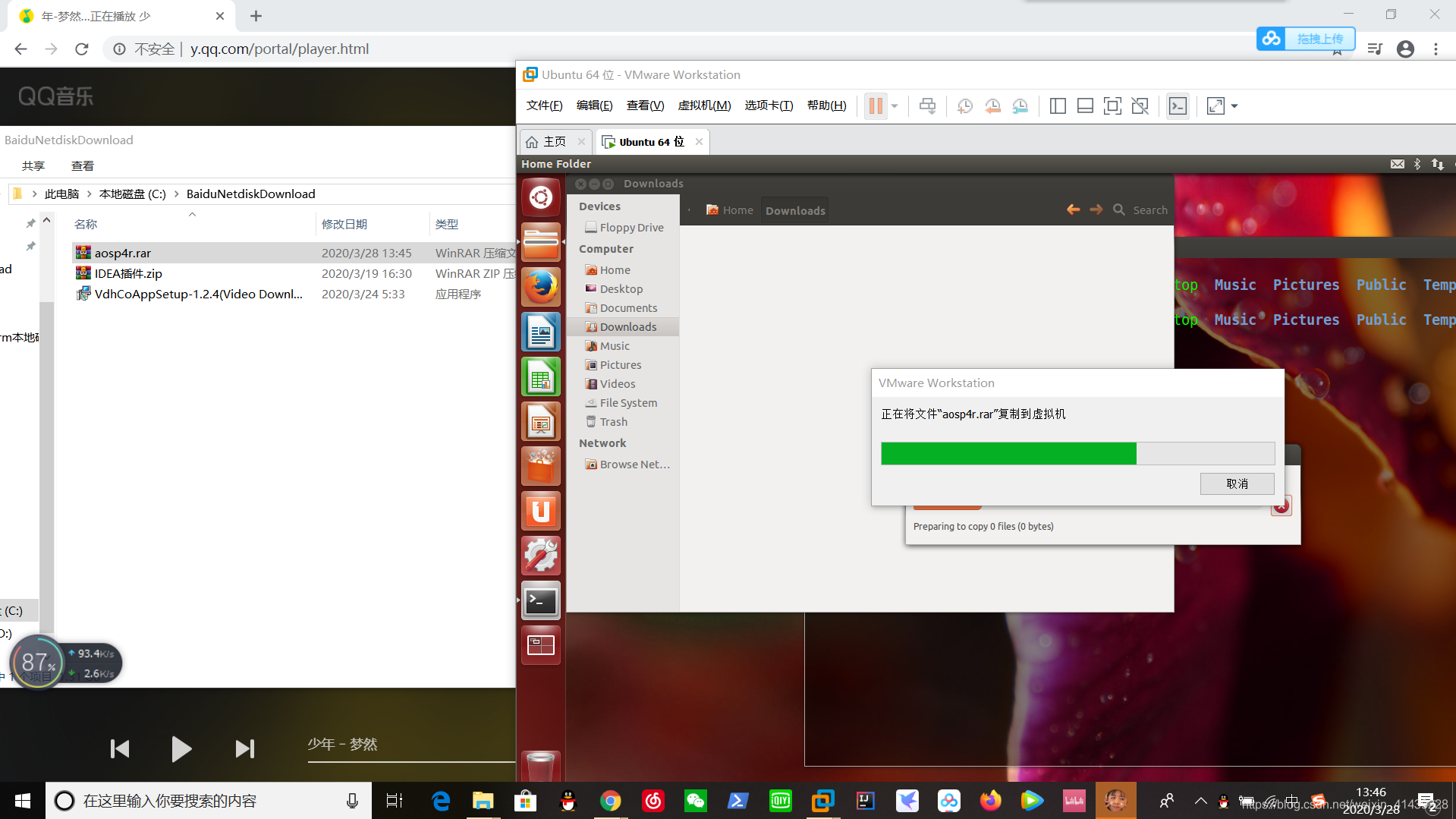This screenshot has height=819, width=1456.
Task: Open System Settings wrench launcher icon
Action: point(541,556)
